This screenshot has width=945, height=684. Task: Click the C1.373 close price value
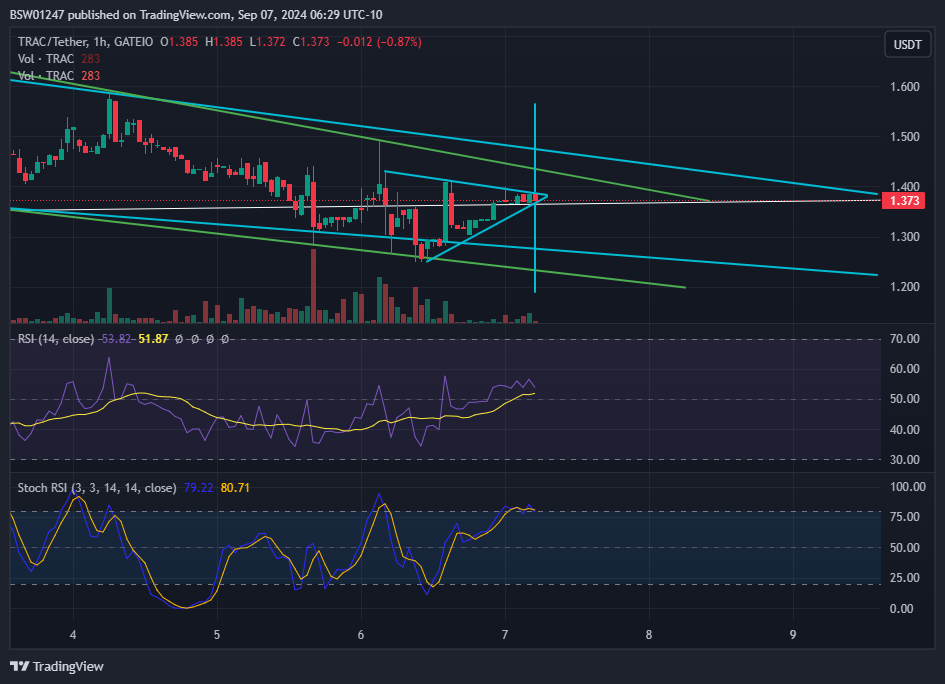[x=311, y=42]
